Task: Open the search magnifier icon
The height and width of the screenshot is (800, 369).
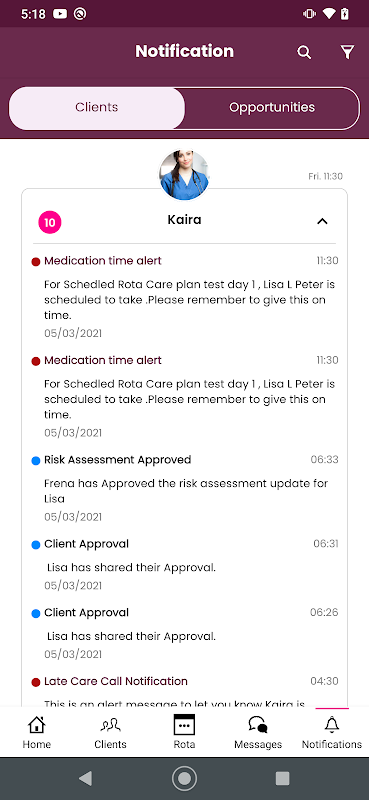Action: (304, 52)
